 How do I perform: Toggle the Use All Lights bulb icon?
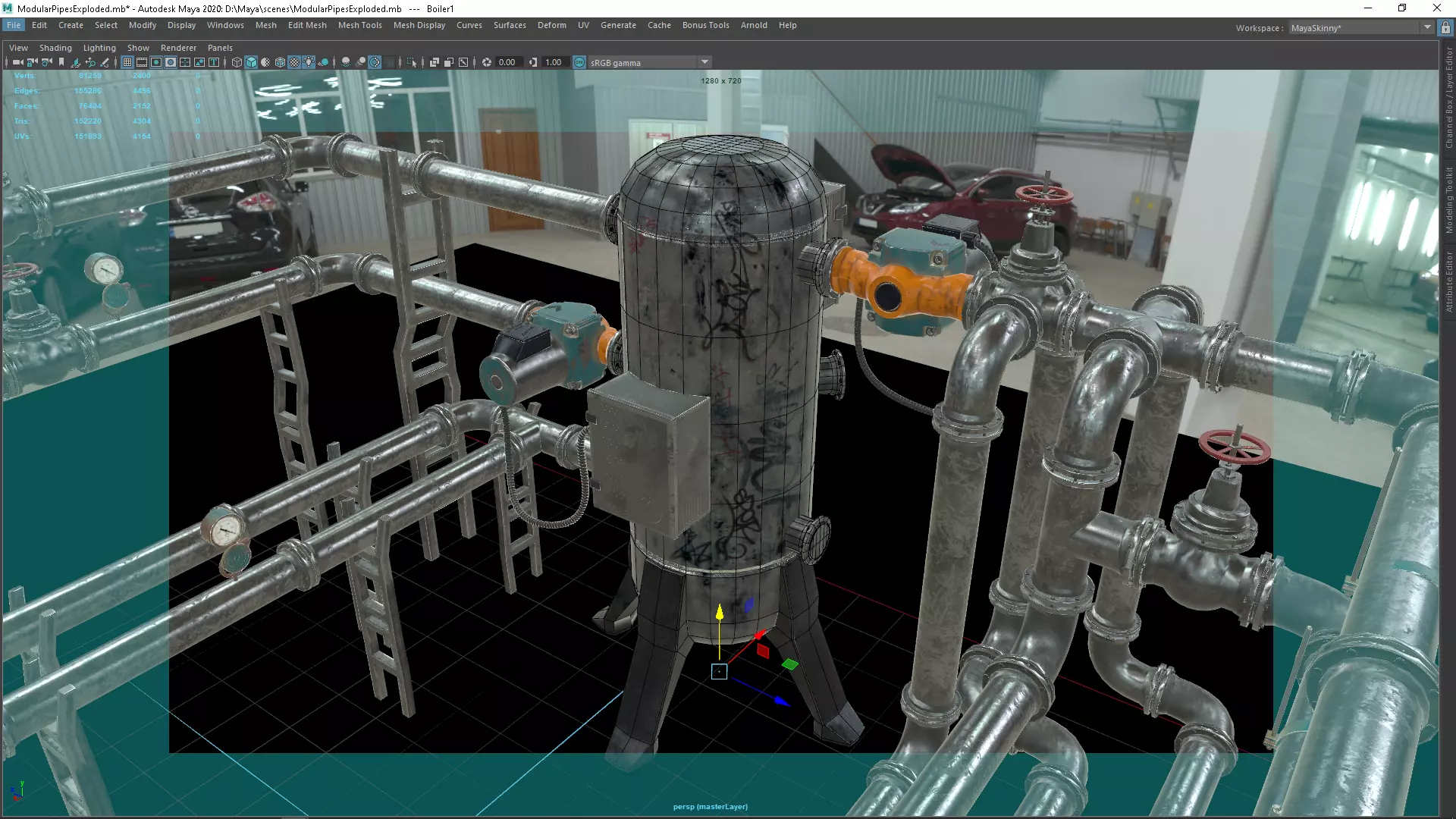309,62
